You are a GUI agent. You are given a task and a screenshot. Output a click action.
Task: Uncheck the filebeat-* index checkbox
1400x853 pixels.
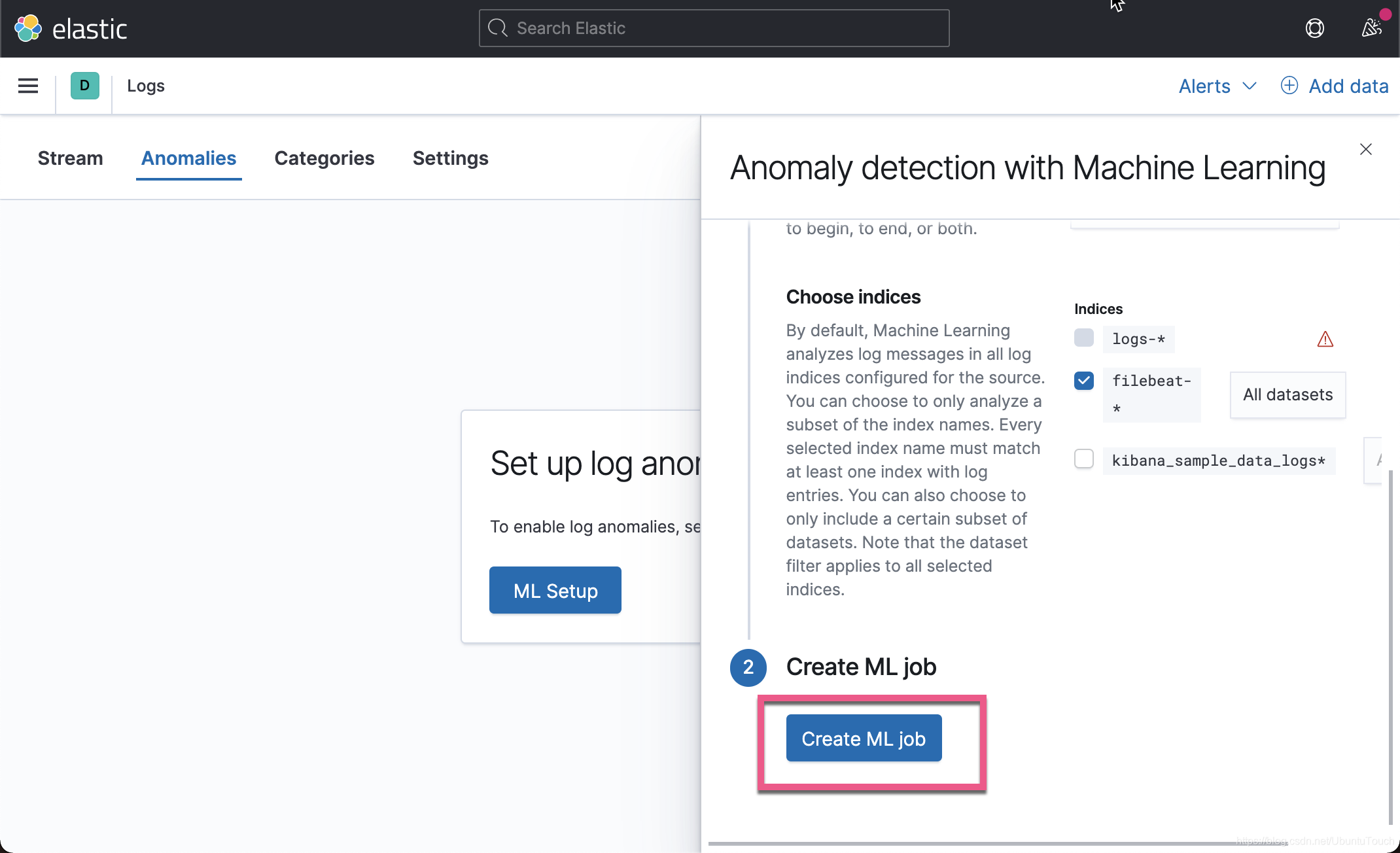coord(1083,381)
